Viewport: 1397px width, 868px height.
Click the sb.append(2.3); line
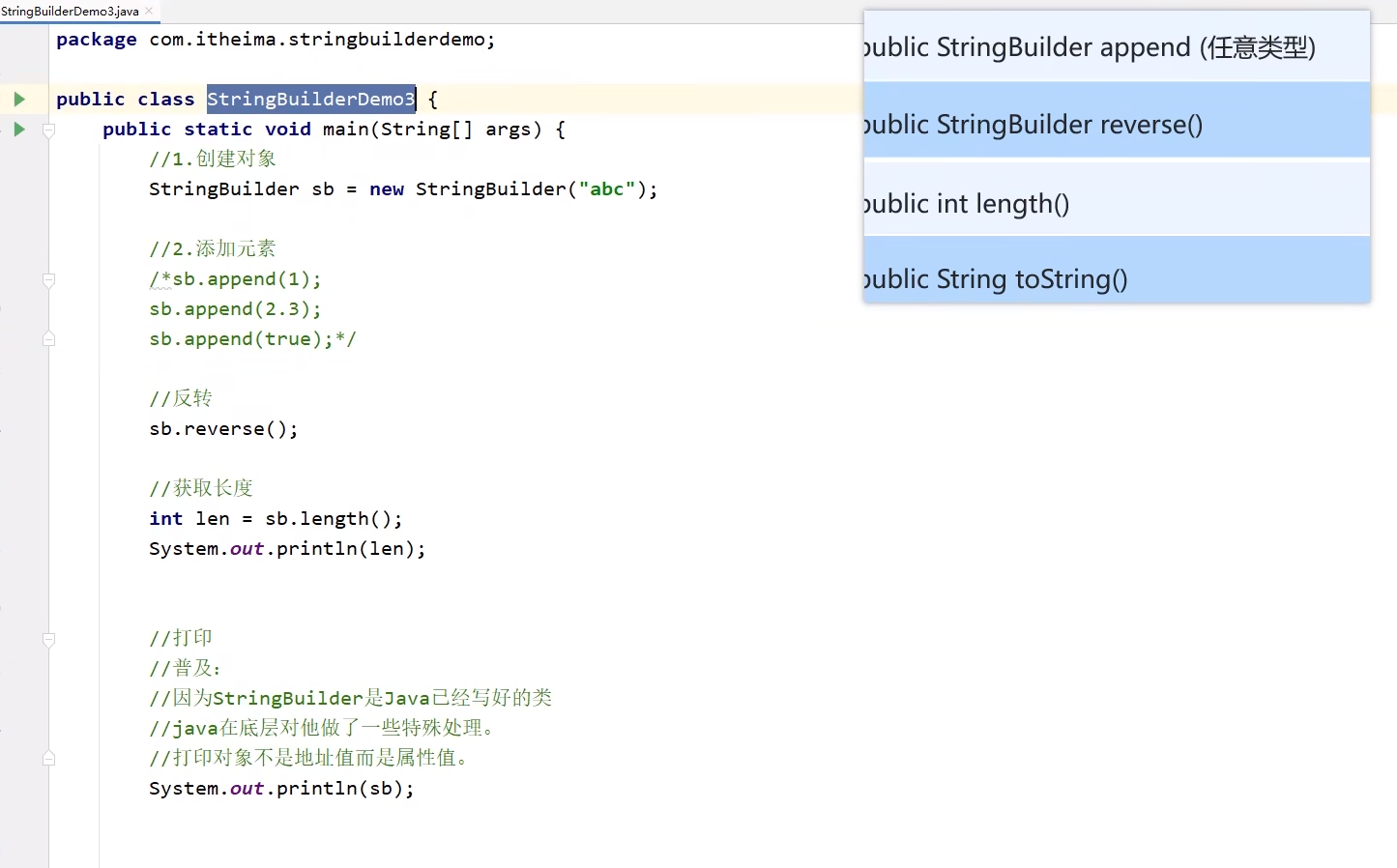[235, 309]
